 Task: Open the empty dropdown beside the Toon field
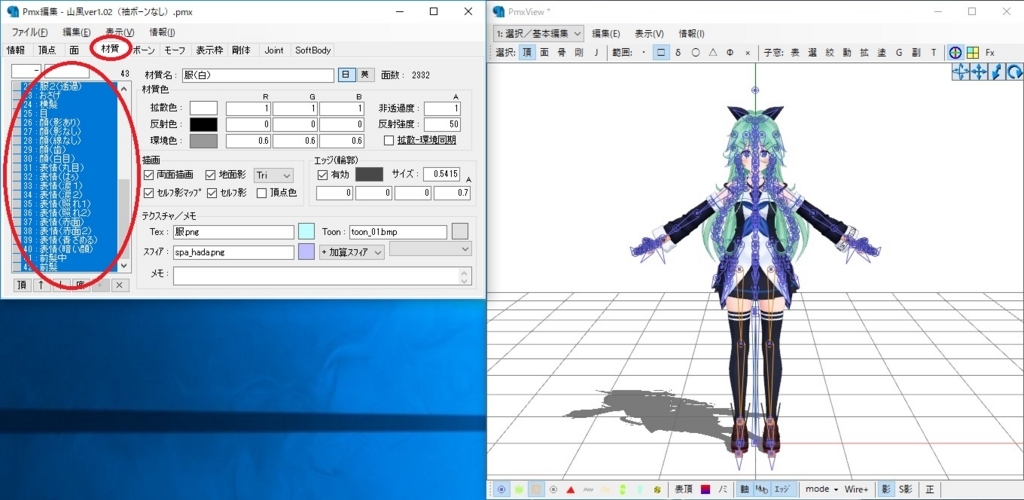(x=430, y=249)
